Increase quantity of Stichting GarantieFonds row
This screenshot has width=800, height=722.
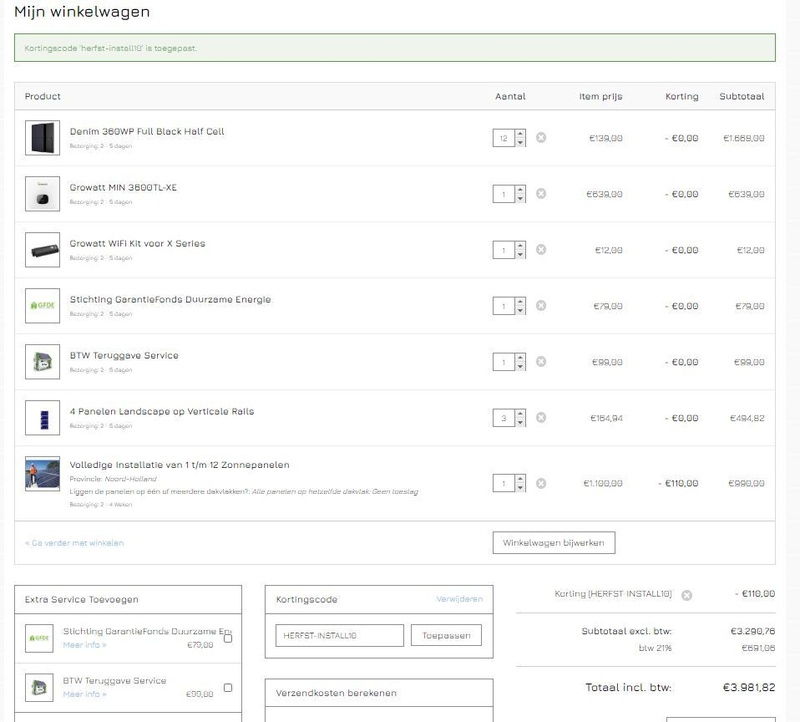pos(520,302)
